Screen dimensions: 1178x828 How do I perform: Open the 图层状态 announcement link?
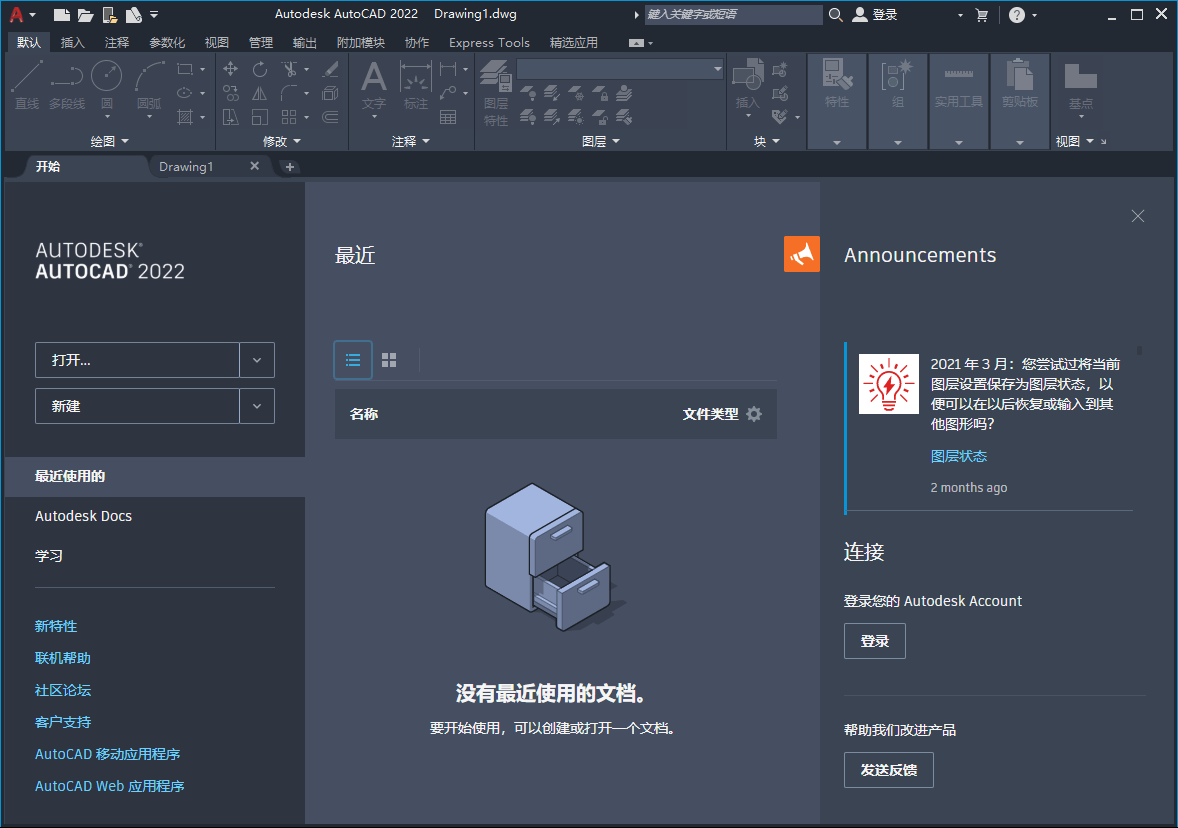(x=958, y=455)
